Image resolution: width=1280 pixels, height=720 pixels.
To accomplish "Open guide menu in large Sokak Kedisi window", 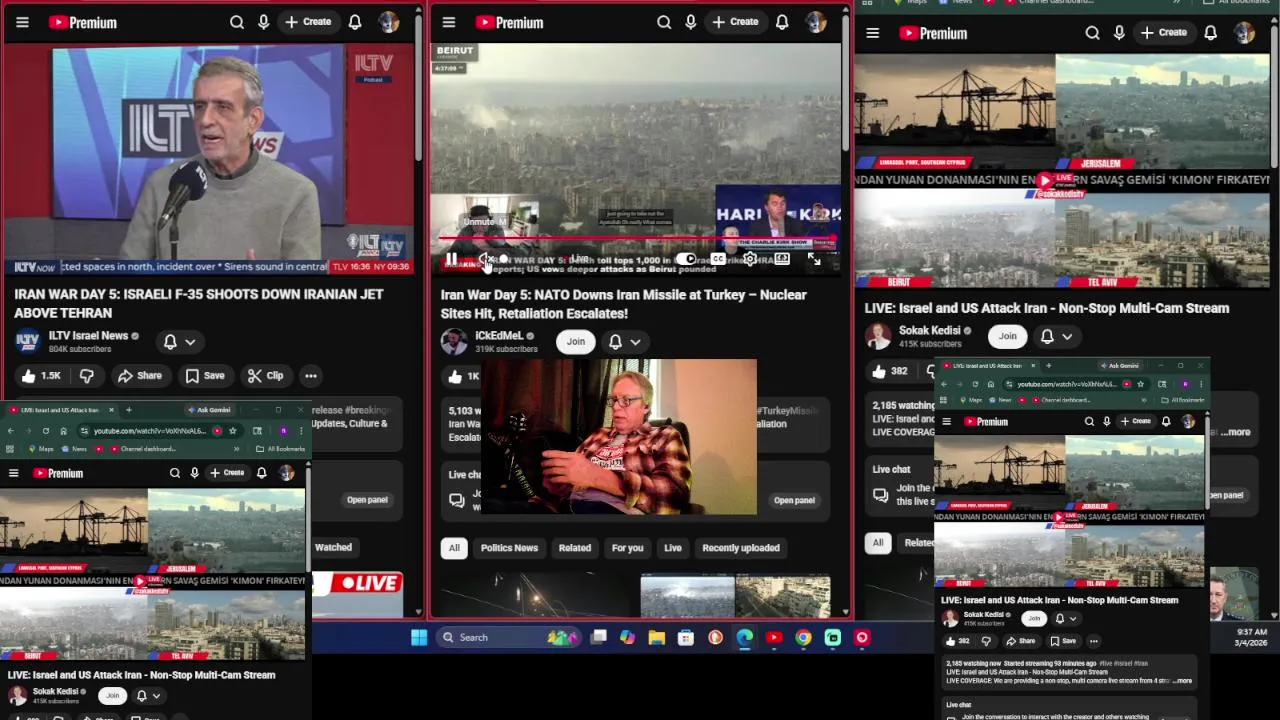I will click(x=872, y=33).
